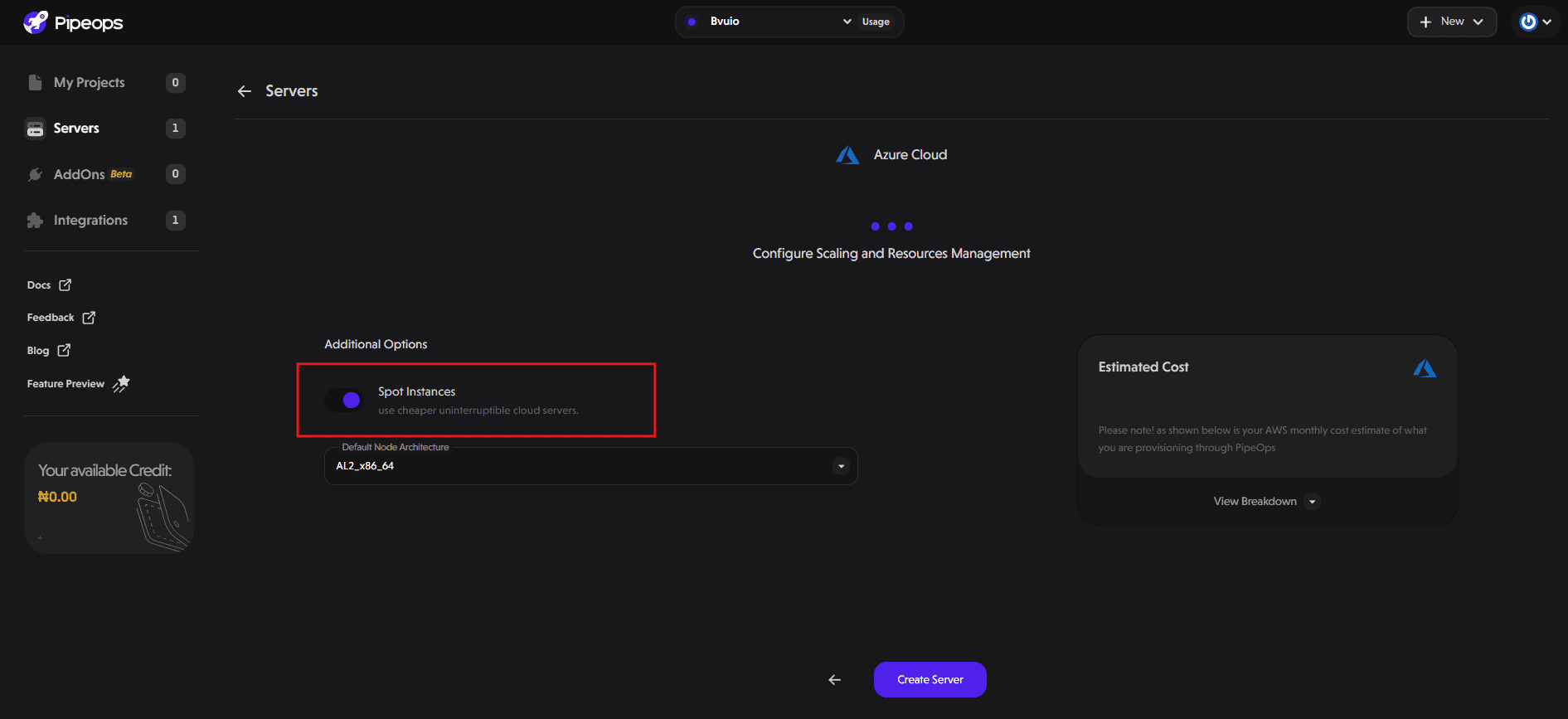Click the Beta tag on AddOns
The width and height of the screenshot is (1568, 719).
(x=121, y=174)
